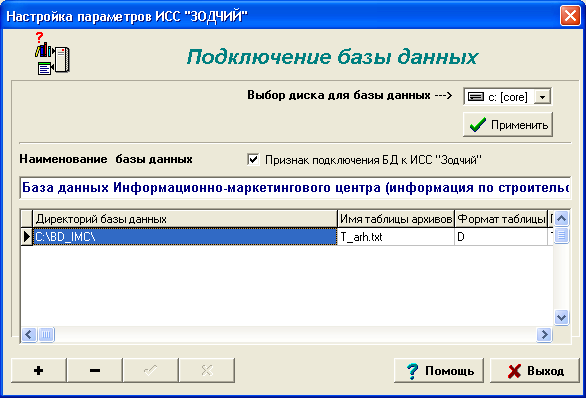The width and height of the screenshot is (586, 398).
Task: Click the add record plus button
Action: pyautogui.click(x=38, y=370)
